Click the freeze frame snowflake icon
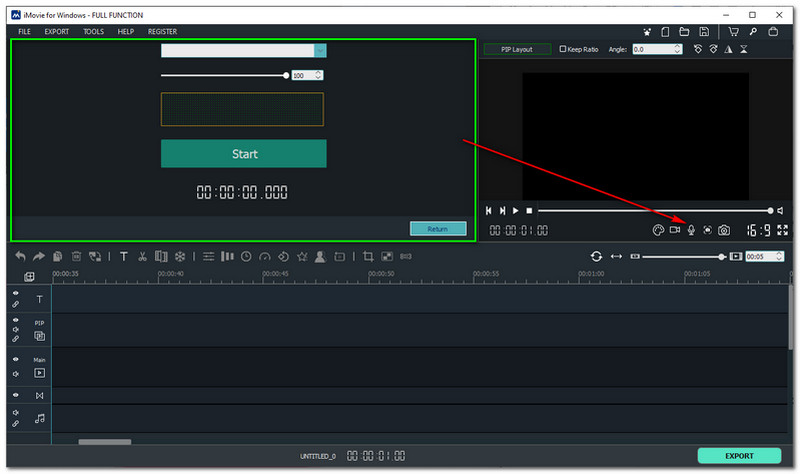This screenshot has width=800, height=474. 180,256
